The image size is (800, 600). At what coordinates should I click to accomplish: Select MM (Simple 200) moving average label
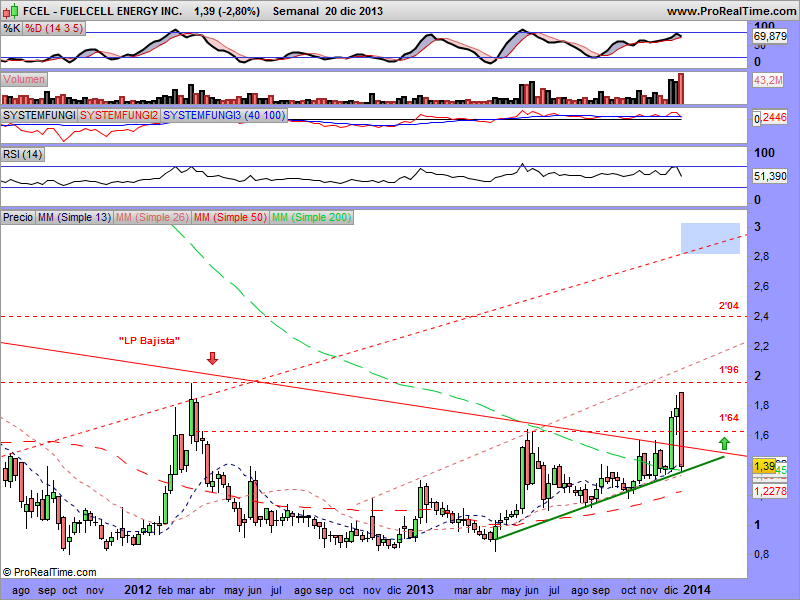pos(311,217)
